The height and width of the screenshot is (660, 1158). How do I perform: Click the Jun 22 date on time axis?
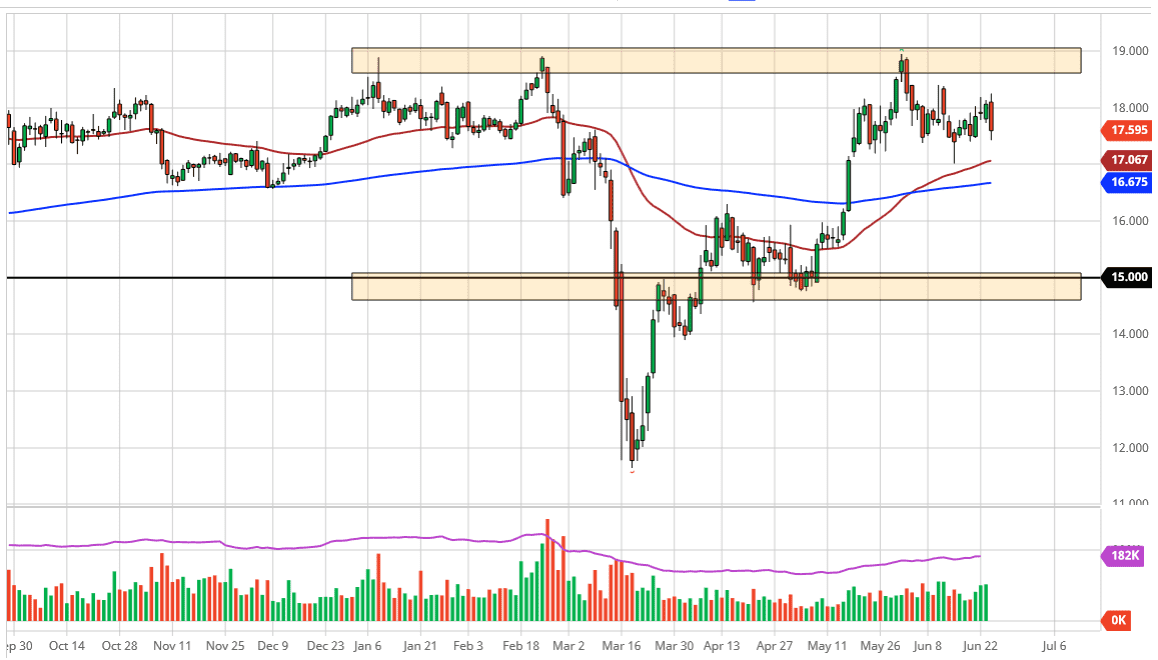point(979,645)
